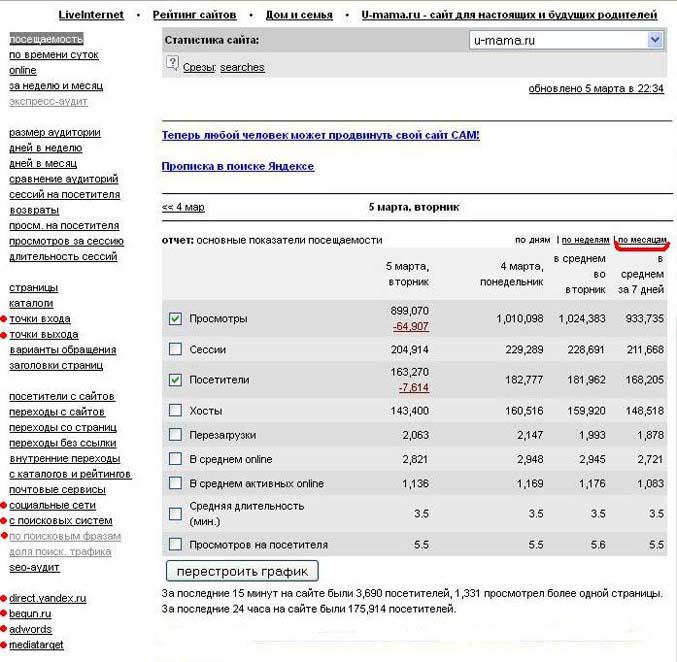Viewport: 677px width, 662px height.
Task: Open экспресс-аудит sidebar link
Action: click(48, 101)
